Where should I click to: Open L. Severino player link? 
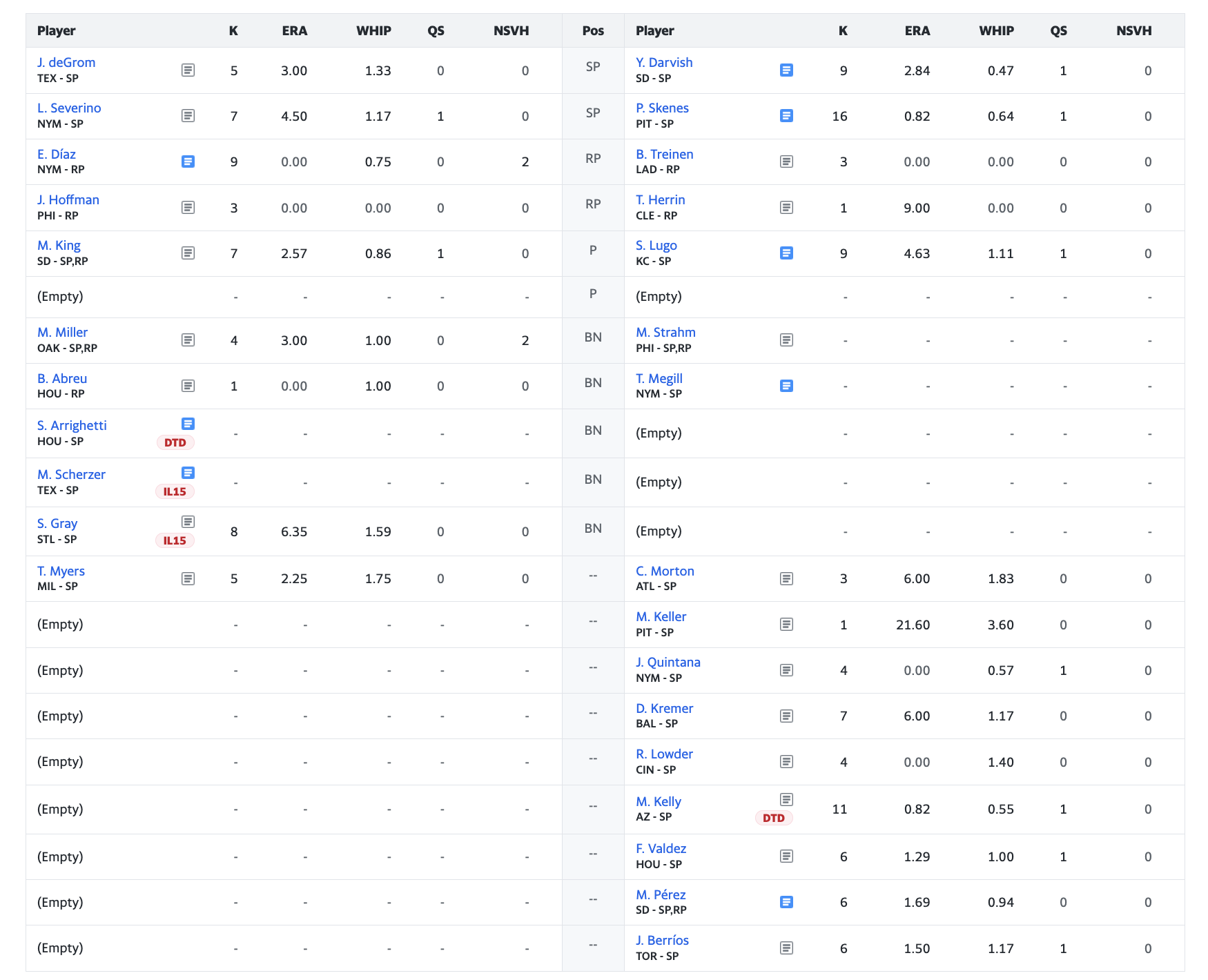coord(69,108)
